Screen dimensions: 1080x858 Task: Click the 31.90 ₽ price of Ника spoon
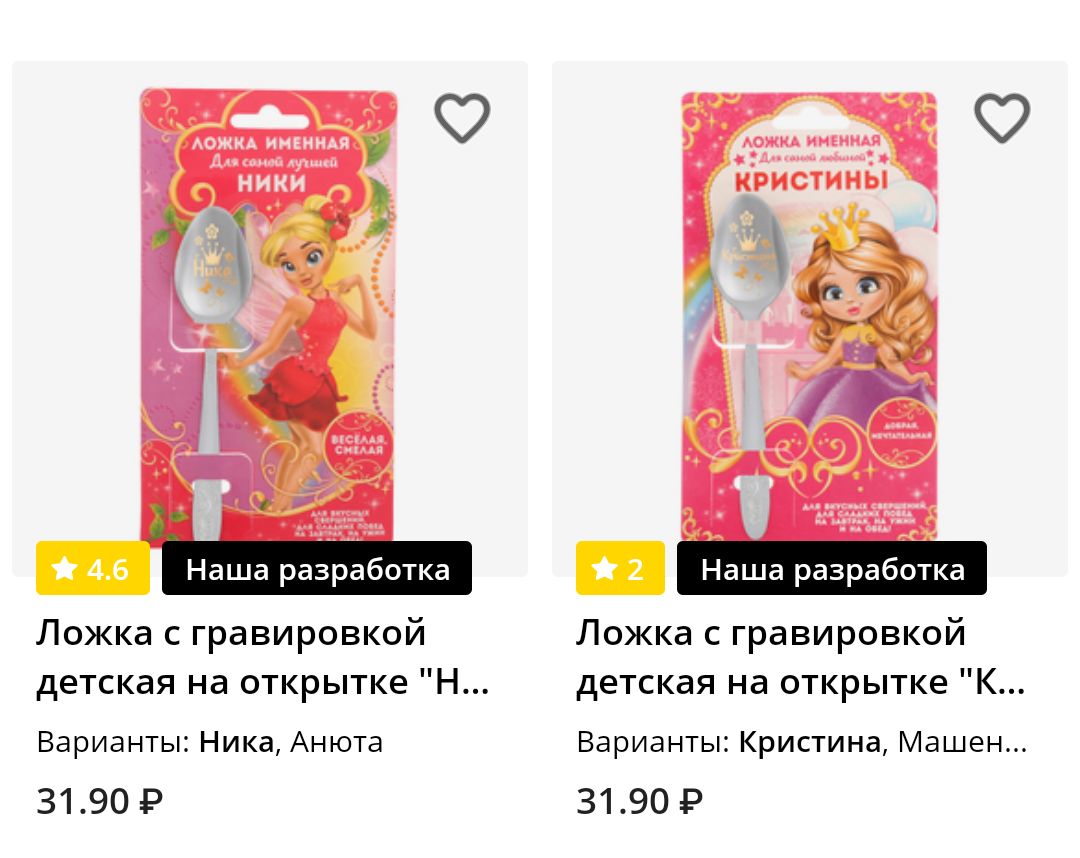click(x=99, y=802)
